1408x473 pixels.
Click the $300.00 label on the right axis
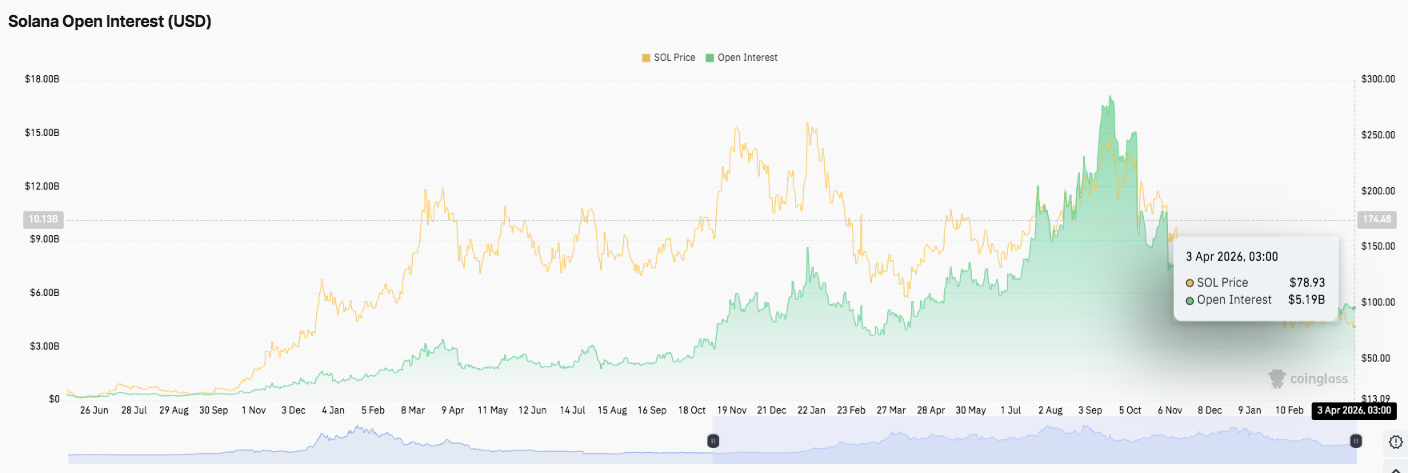click(1378, 79)
